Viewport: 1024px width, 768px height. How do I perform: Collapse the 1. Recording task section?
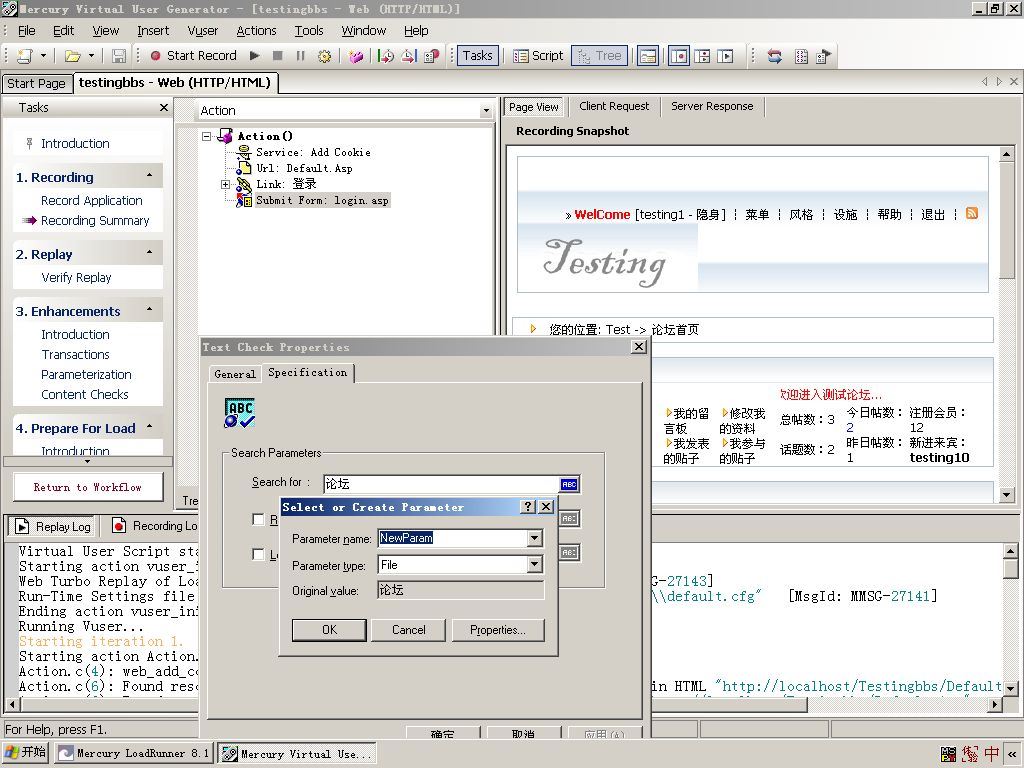click(x=150, y=176)
